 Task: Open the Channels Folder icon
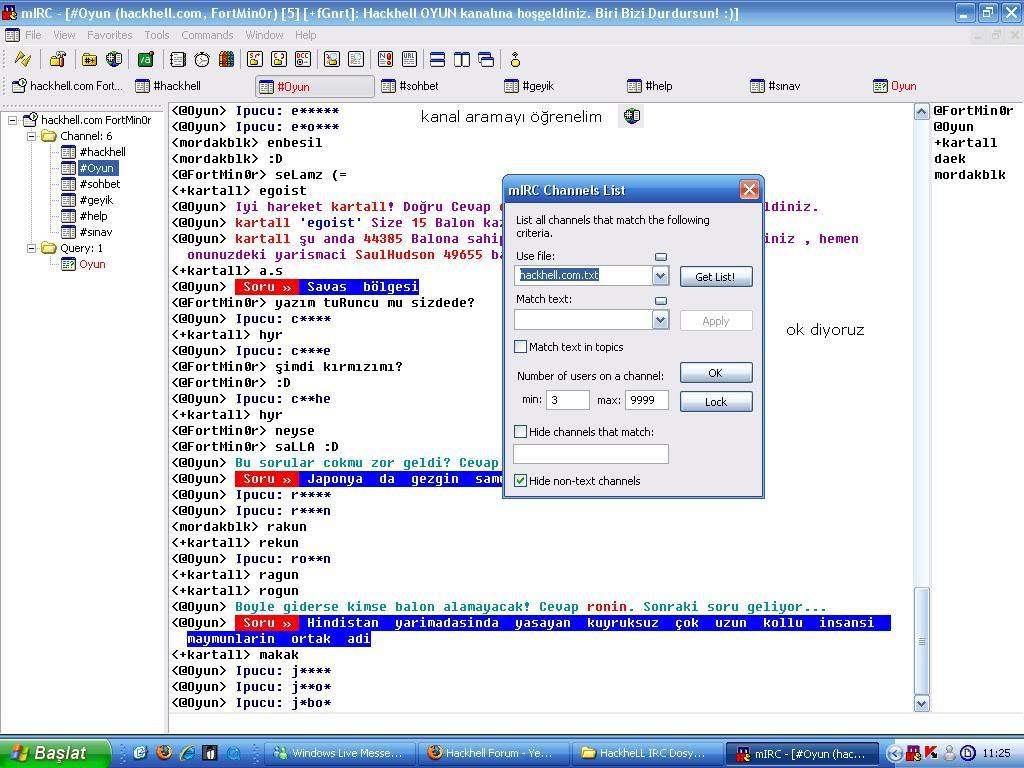(89, 59)
